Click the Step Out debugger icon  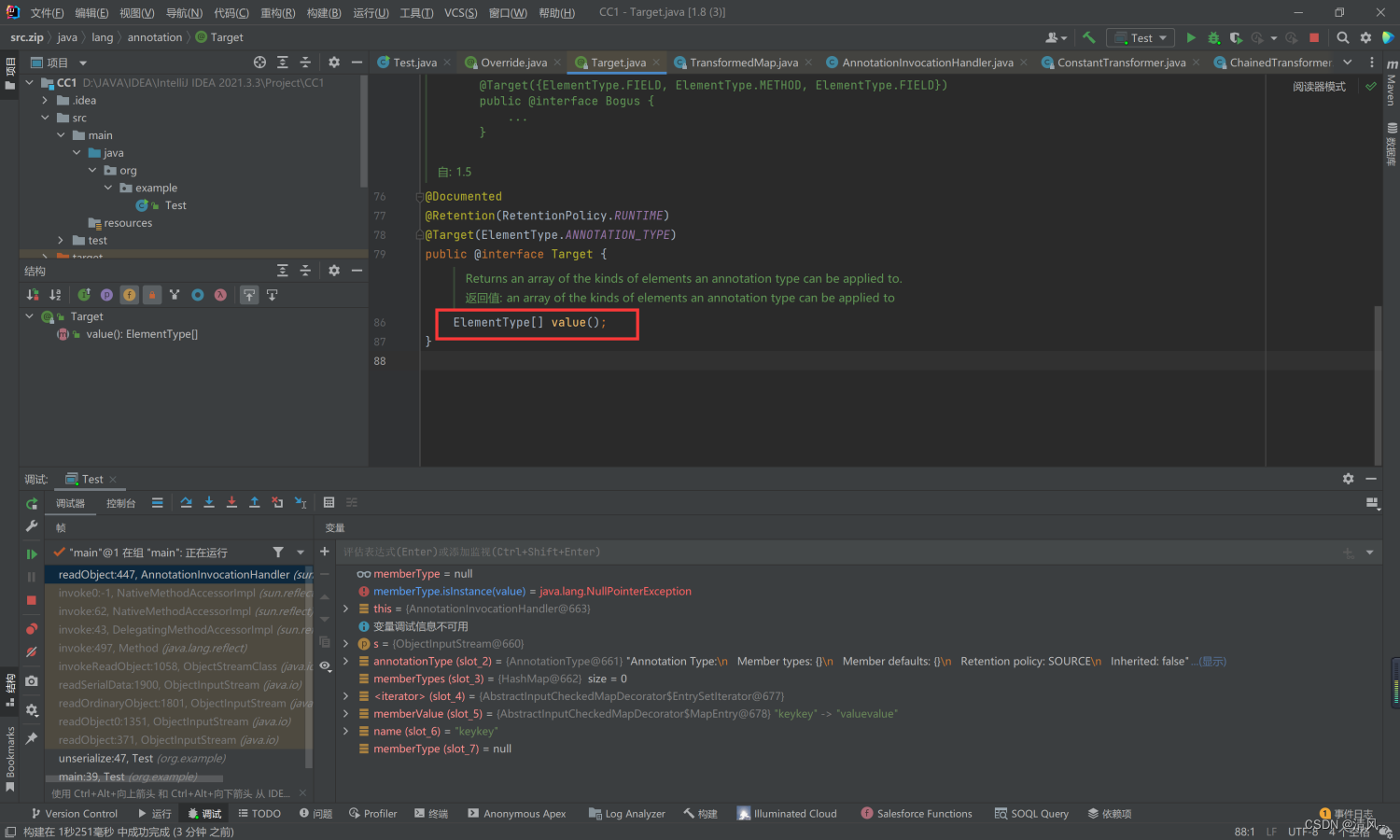click(x=254, y=502)
